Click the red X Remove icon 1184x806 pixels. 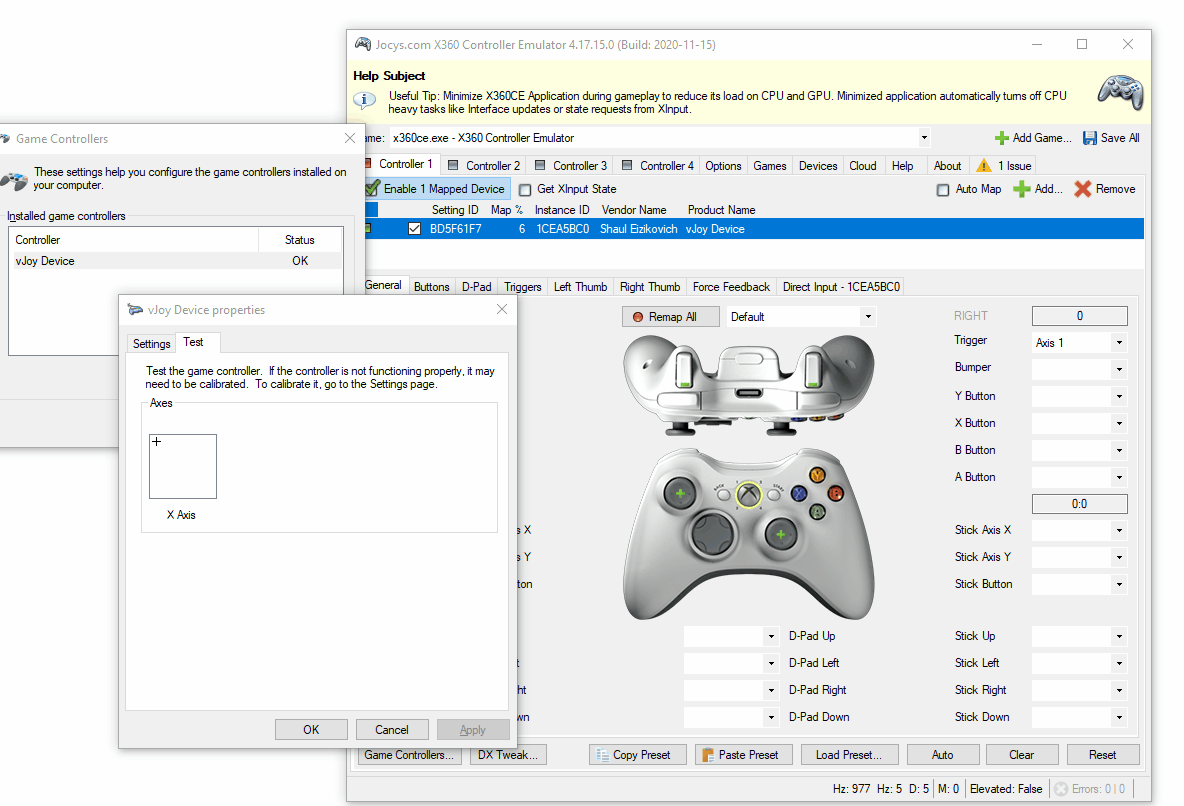(x=1083, y=189)
